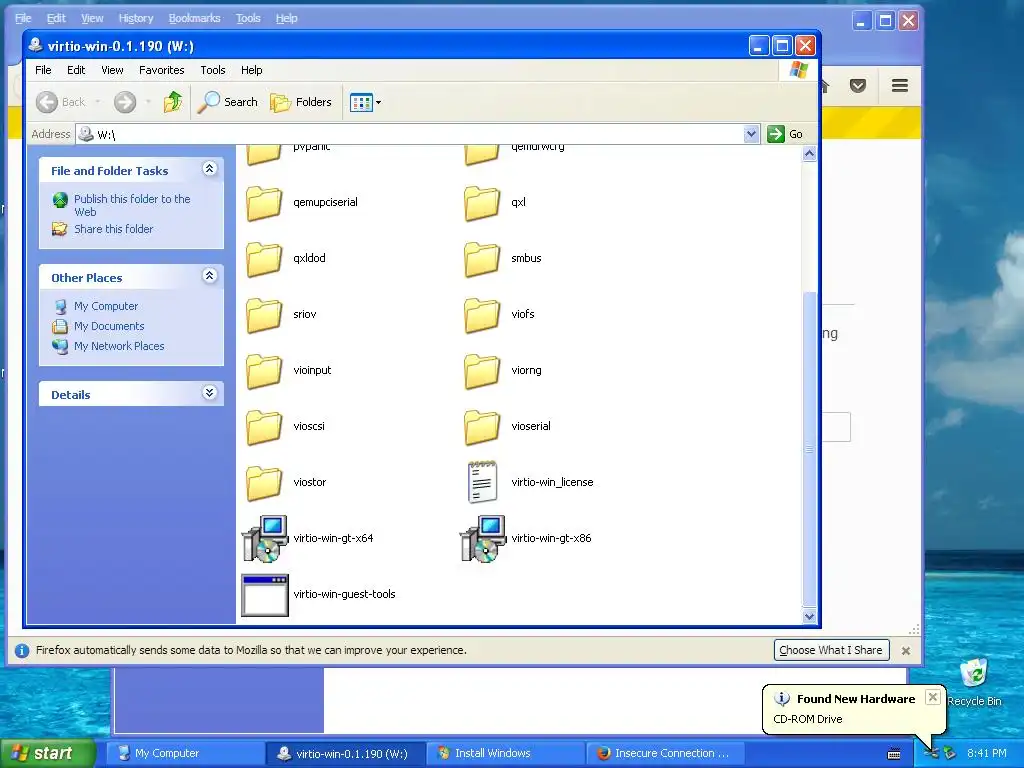Dismiss the Firefox data notification bar
Viewport: 1024px width, 768px height.
click(x=906, y=650)
